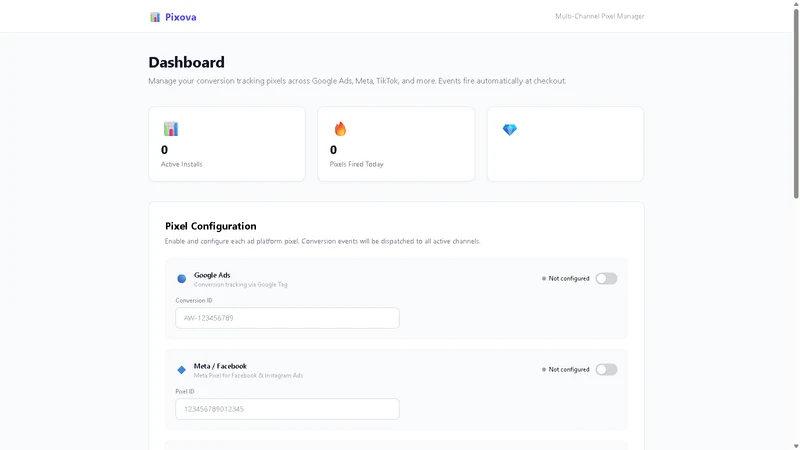Click the Google Ads Conversion ID field
Screen dimensions: 800x450
(287, 318)
